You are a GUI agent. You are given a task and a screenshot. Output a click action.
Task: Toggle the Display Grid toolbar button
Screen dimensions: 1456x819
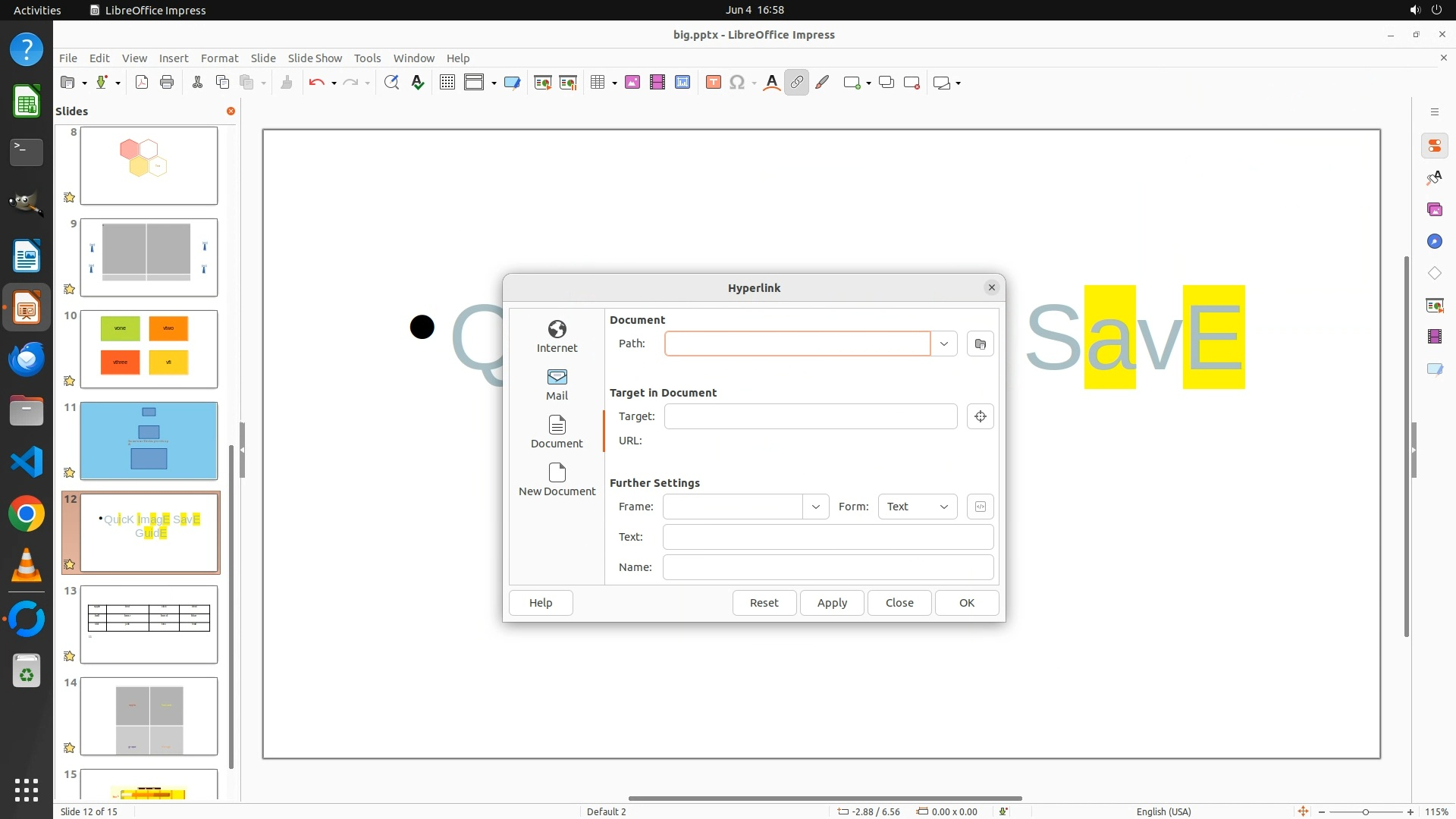click(447, 83)
